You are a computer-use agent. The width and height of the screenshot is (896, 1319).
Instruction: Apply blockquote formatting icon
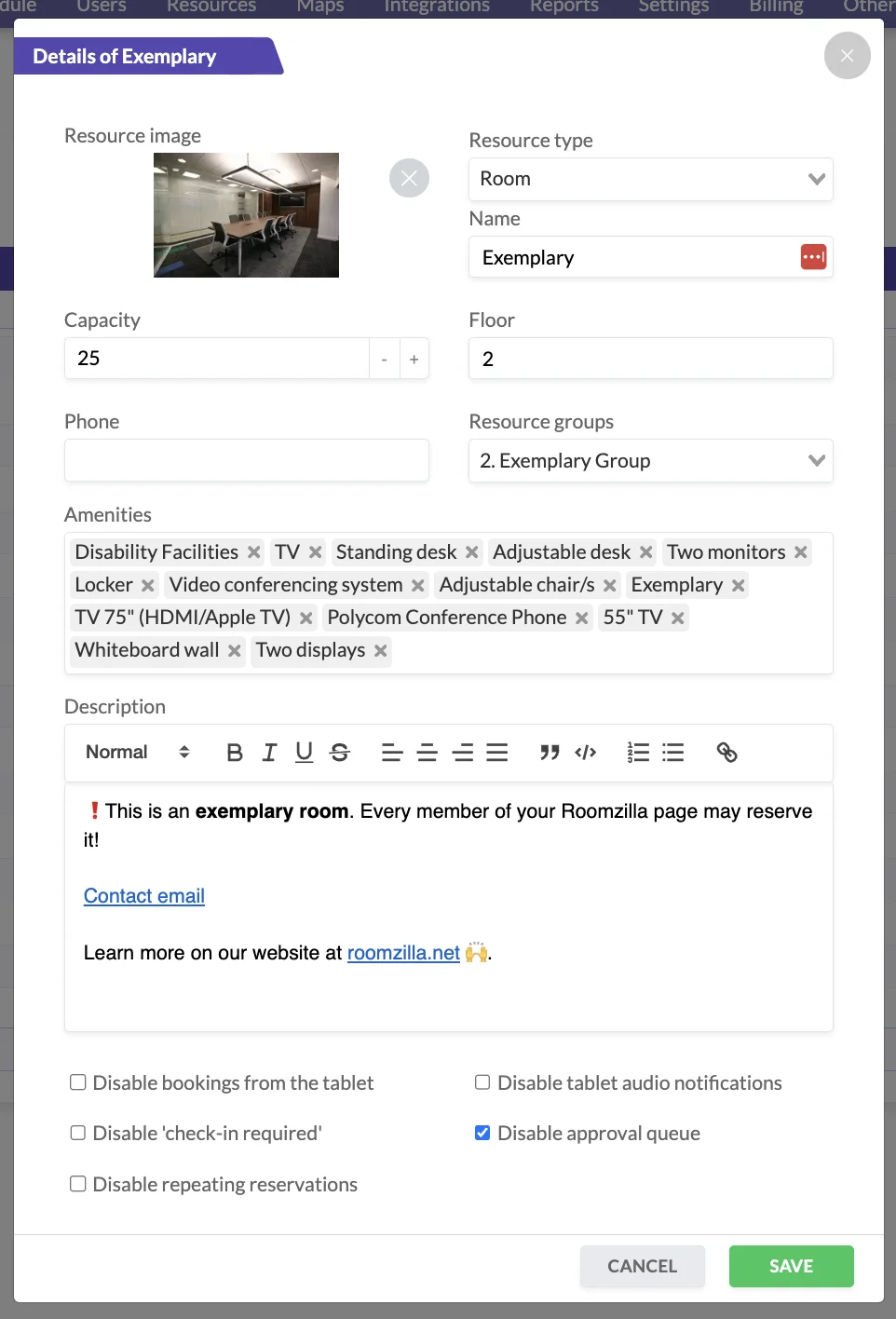coord(550,753)
